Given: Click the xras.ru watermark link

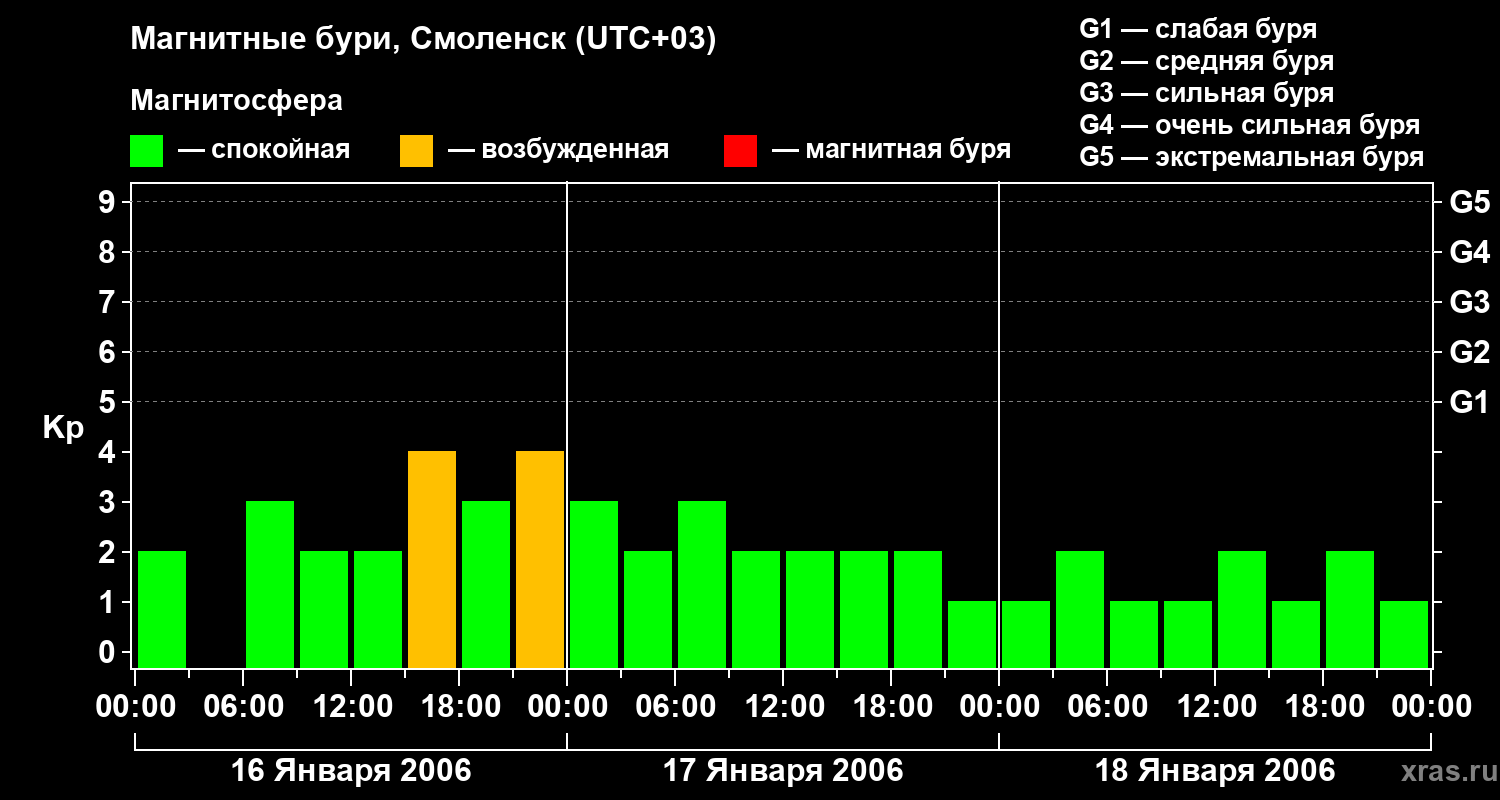Looking at the screenshot, I should 1443,772.
